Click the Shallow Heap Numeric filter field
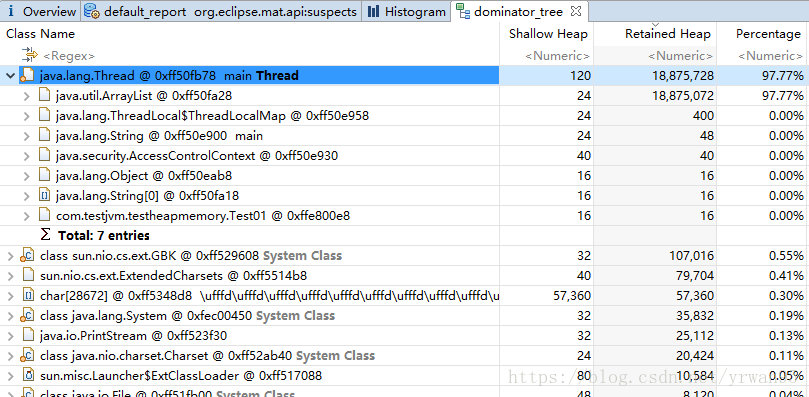The width and height of the screenshot is (809, 397). (x=557, y=56)
